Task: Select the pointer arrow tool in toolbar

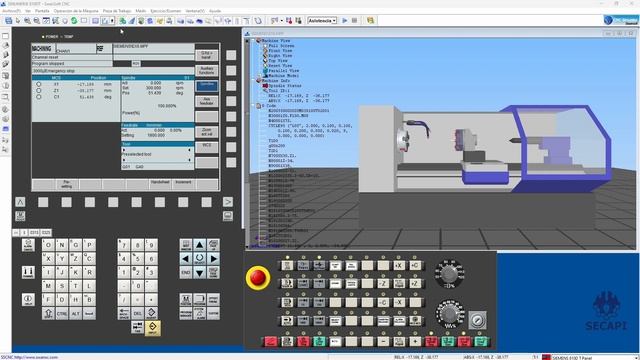Action: point(18,20)
